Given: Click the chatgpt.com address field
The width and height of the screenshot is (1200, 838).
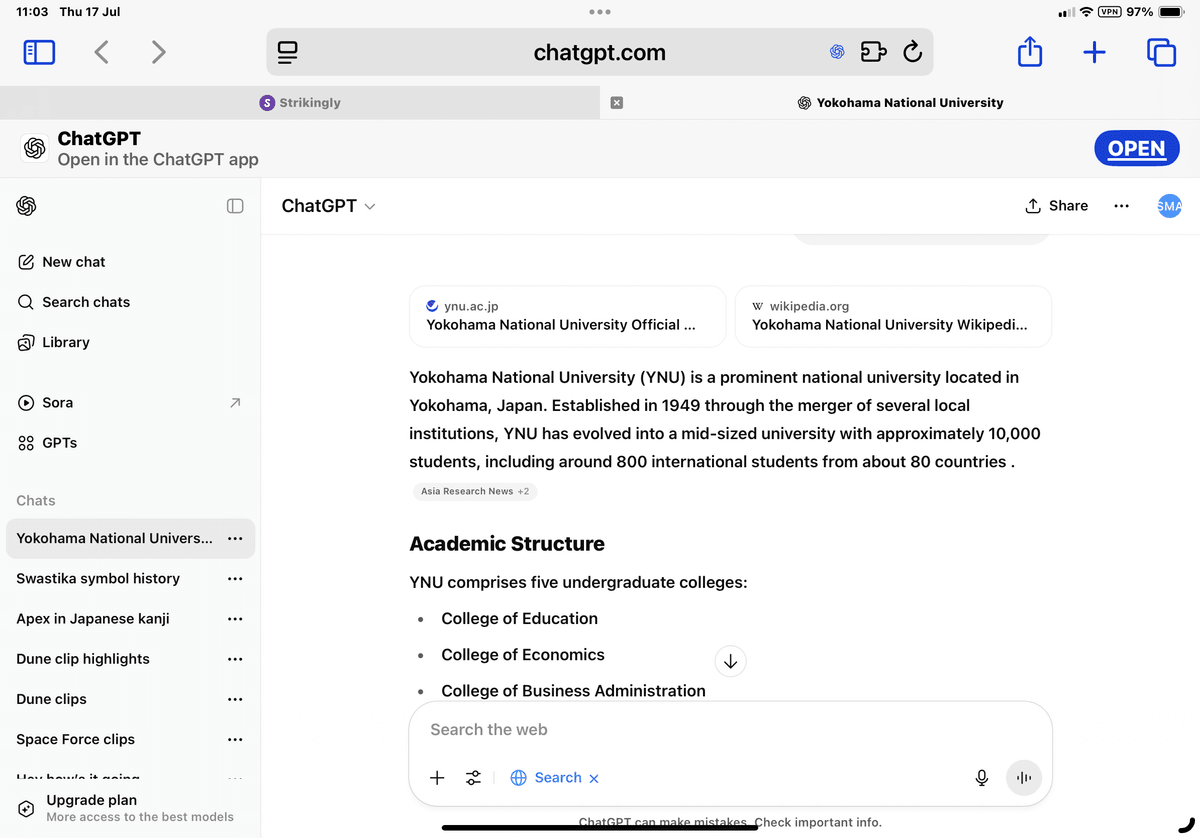Looking at the screenshot, I should (600, 52).
